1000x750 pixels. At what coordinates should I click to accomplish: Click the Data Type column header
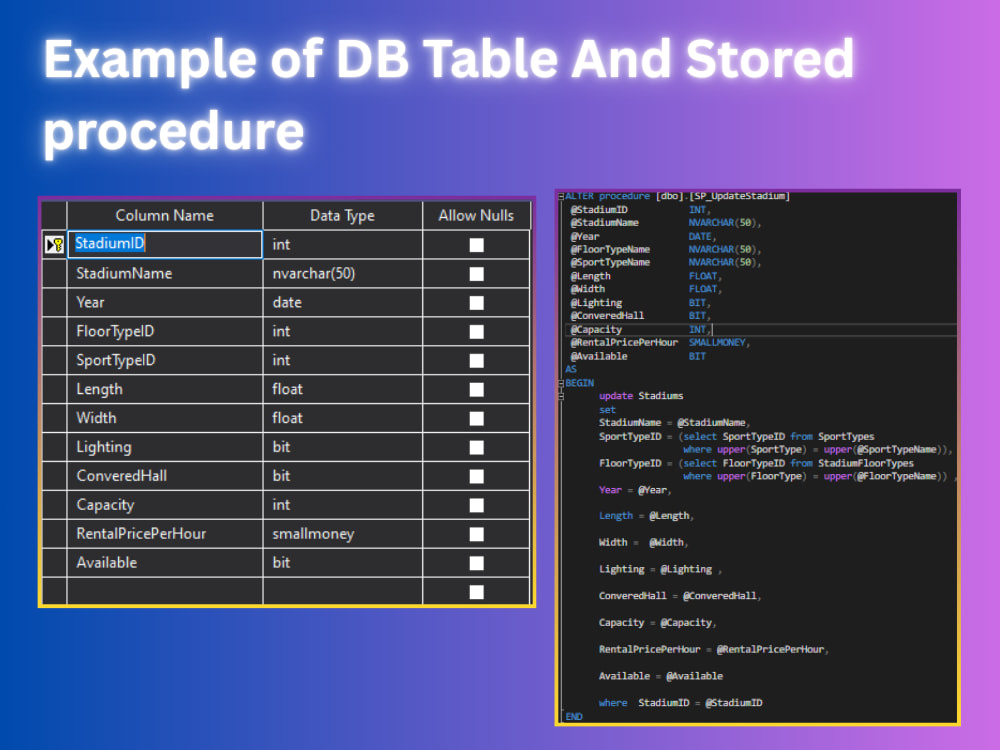point(342,216)
